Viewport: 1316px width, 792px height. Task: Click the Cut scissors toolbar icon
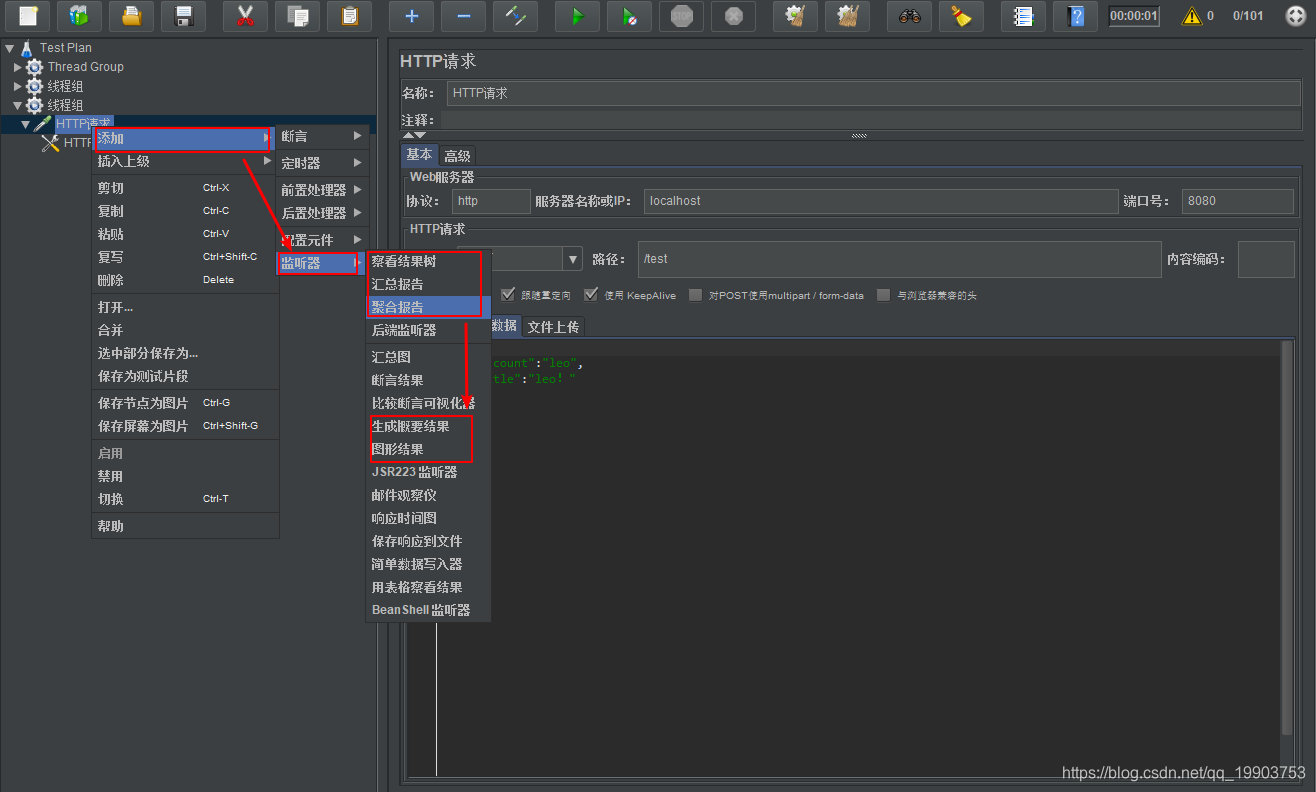click(245, 16)
